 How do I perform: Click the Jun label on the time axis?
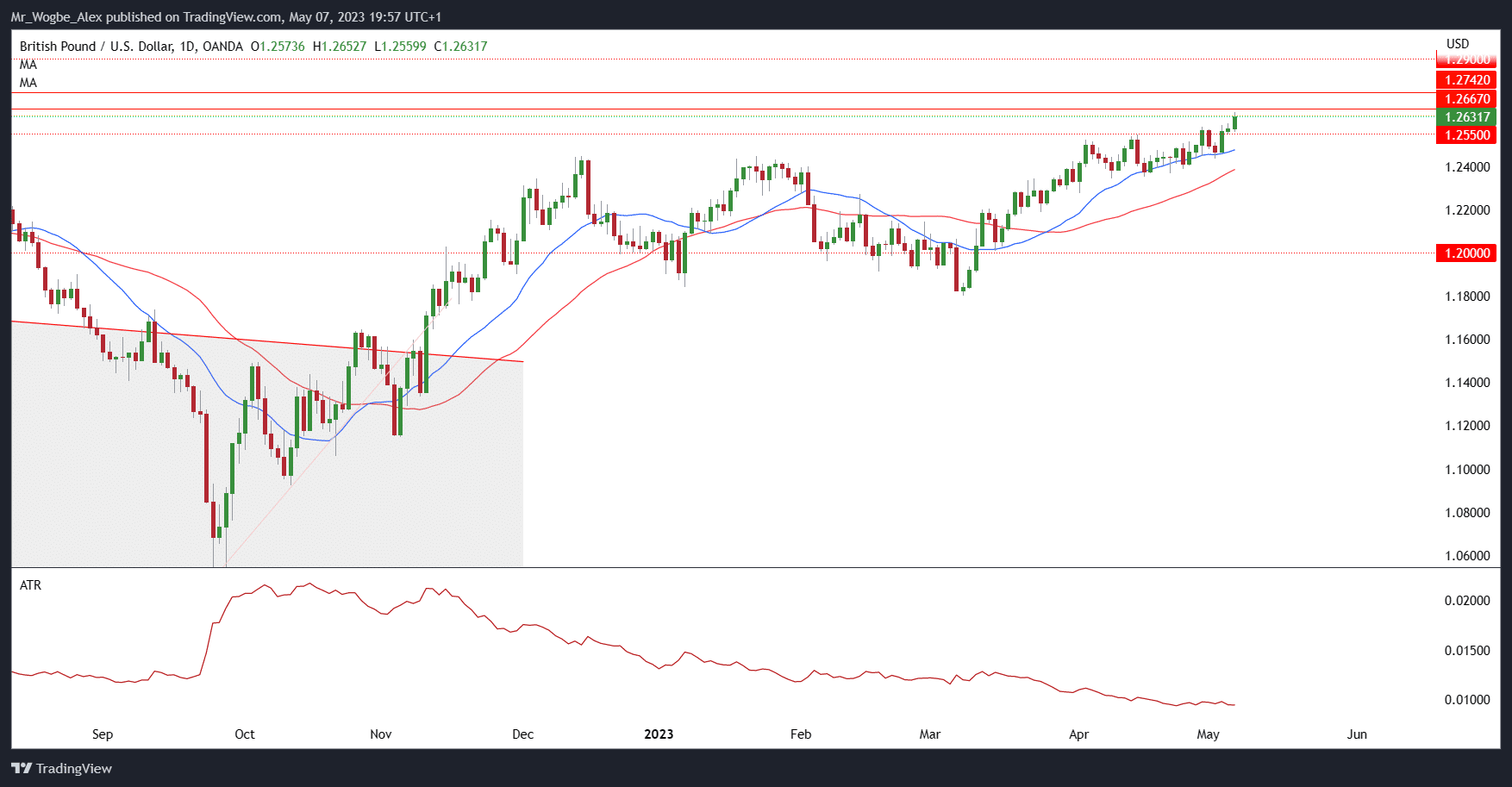(1357, 734)
